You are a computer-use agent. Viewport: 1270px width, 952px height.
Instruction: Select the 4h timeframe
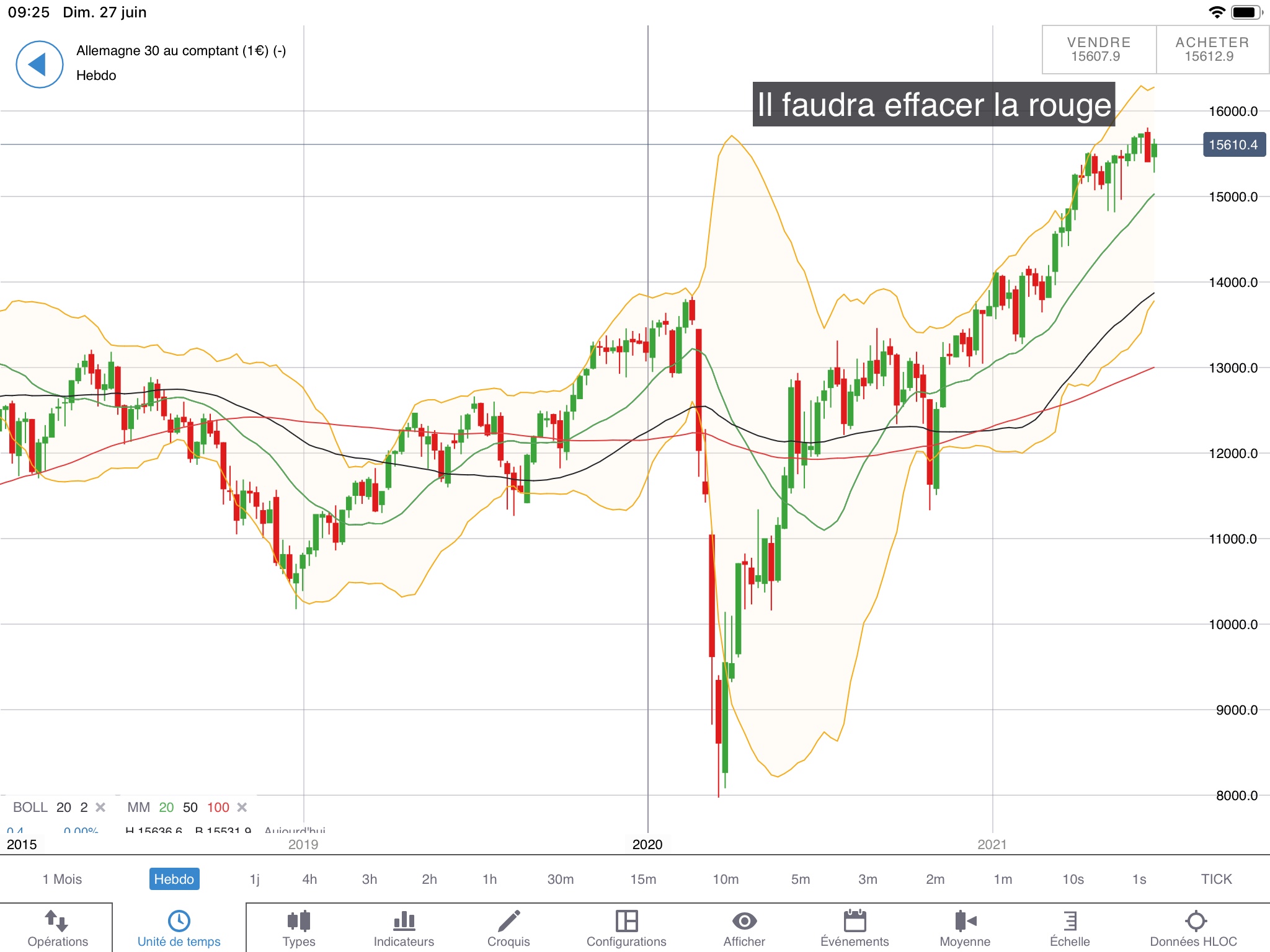coord(309,879)
